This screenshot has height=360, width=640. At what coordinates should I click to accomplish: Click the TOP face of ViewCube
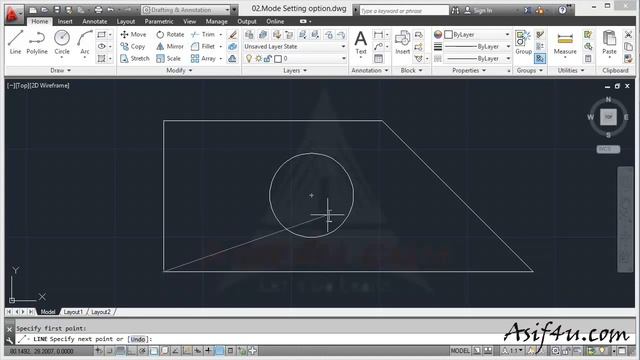click(608, 117)
